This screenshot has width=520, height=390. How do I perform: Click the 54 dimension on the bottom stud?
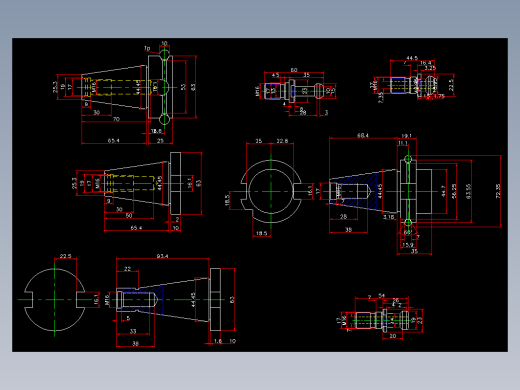382,296
